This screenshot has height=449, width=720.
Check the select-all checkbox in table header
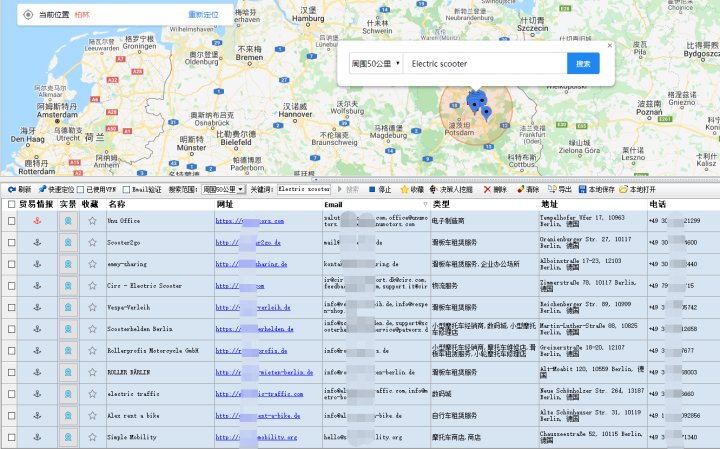[11, 204]
